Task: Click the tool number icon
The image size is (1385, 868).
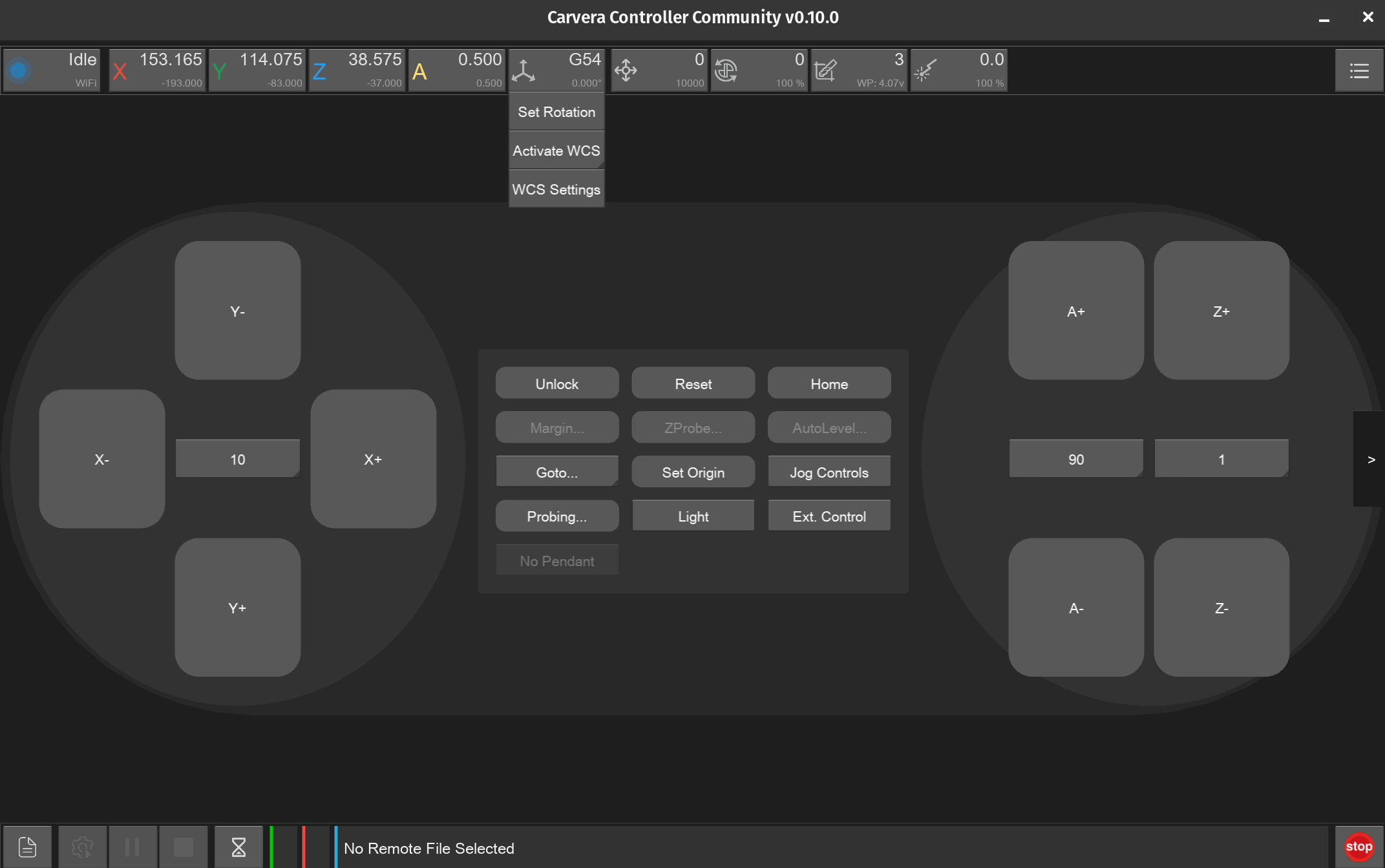Action: 825,70
